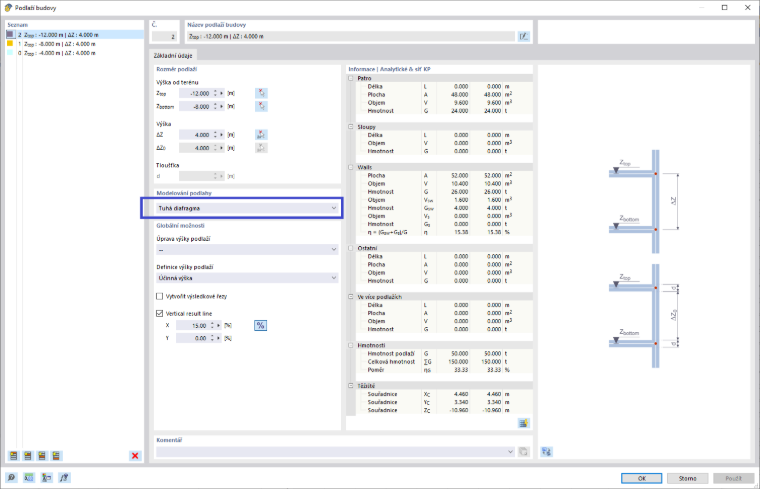Collapse the Sloupy section in the info table
Viewport: 760px width, 489px height.
[351, 126]
